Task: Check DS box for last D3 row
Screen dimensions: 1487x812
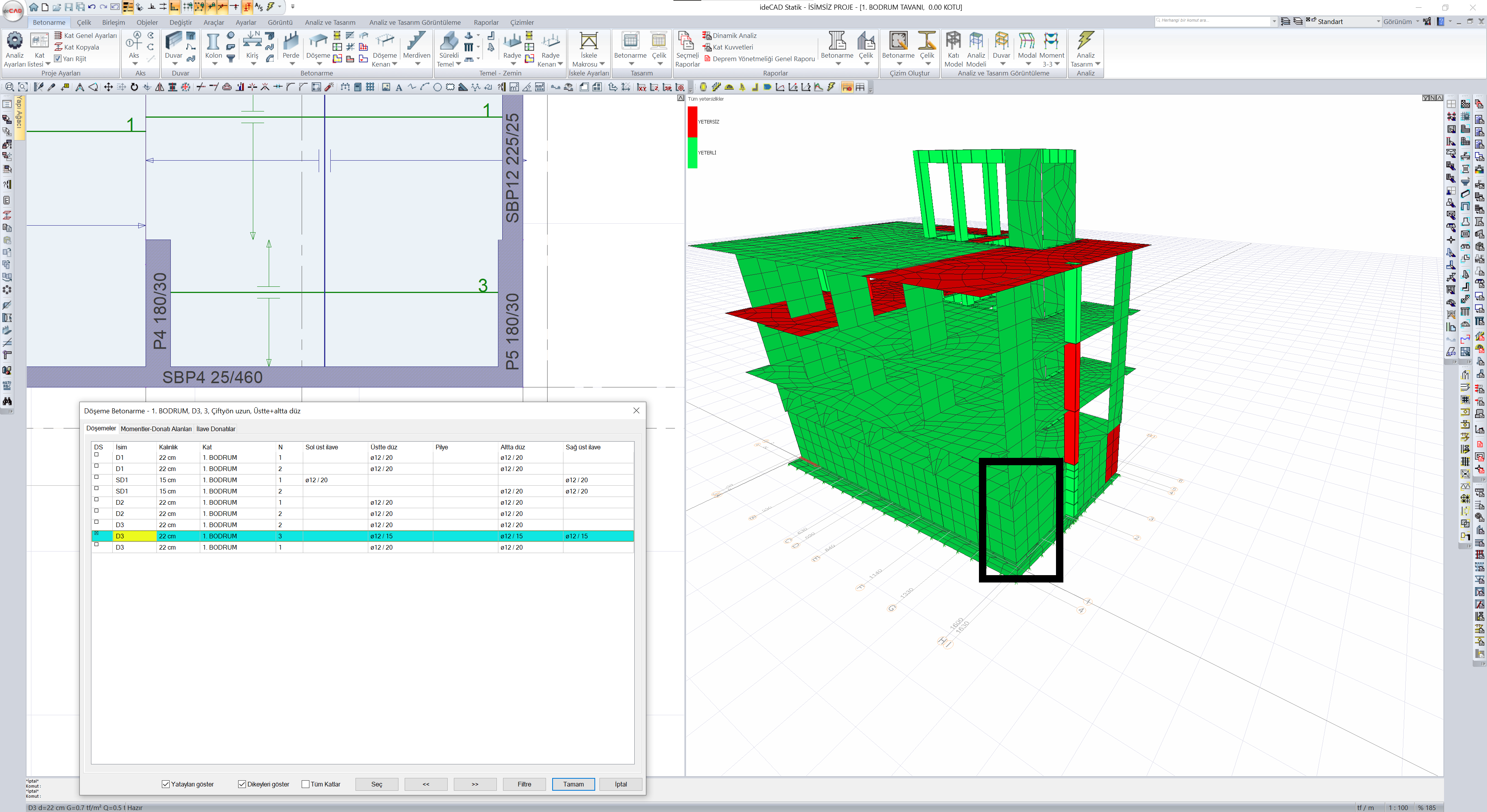Action: (96, 544)
